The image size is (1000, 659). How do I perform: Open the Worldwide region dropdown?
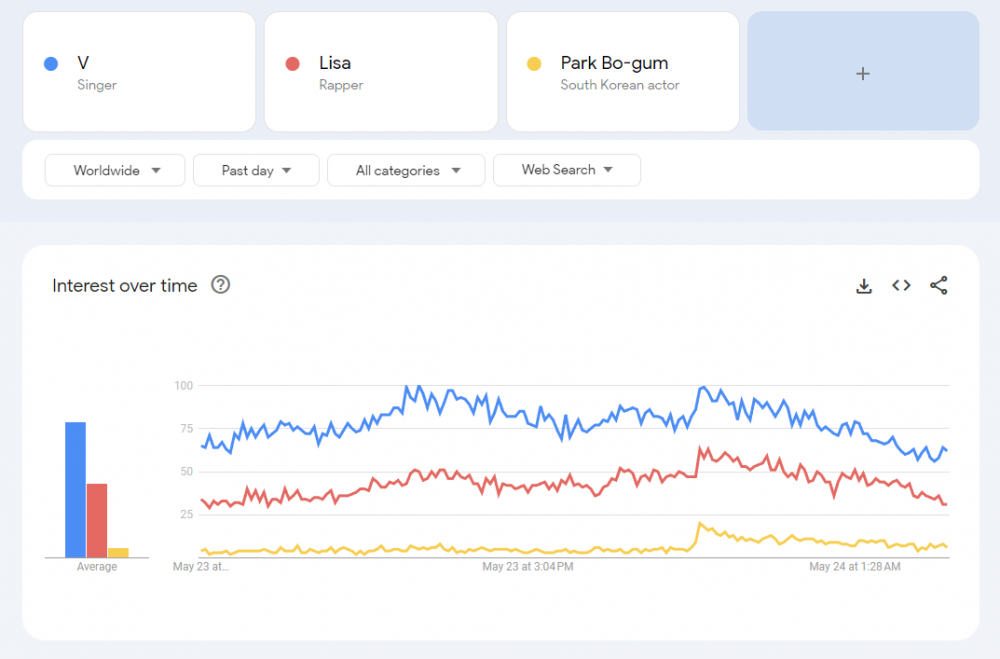[115, 170]
